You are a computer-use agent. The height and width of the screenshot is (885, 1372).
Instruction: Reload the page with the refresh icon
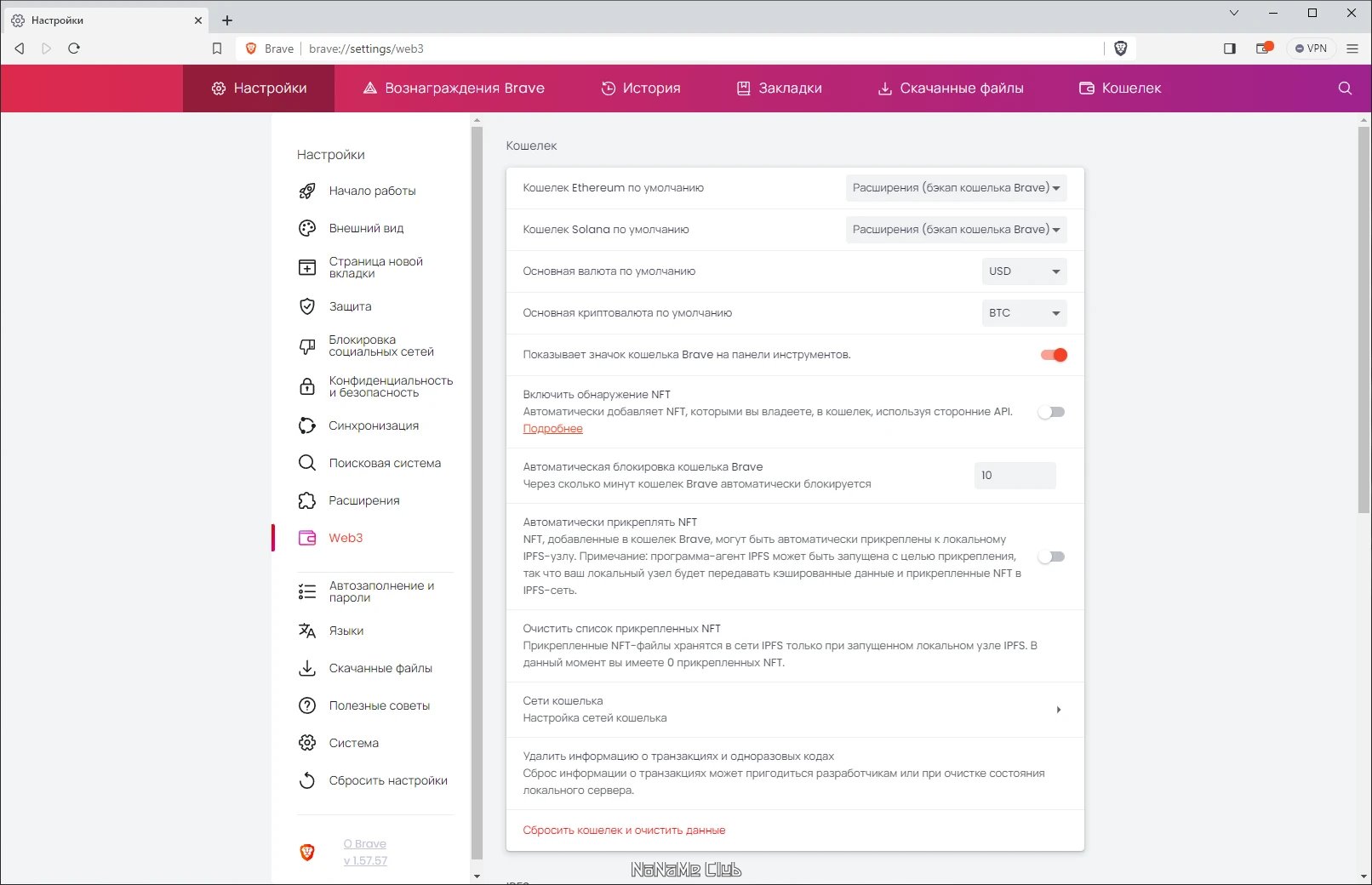click(x=74, y=49)
